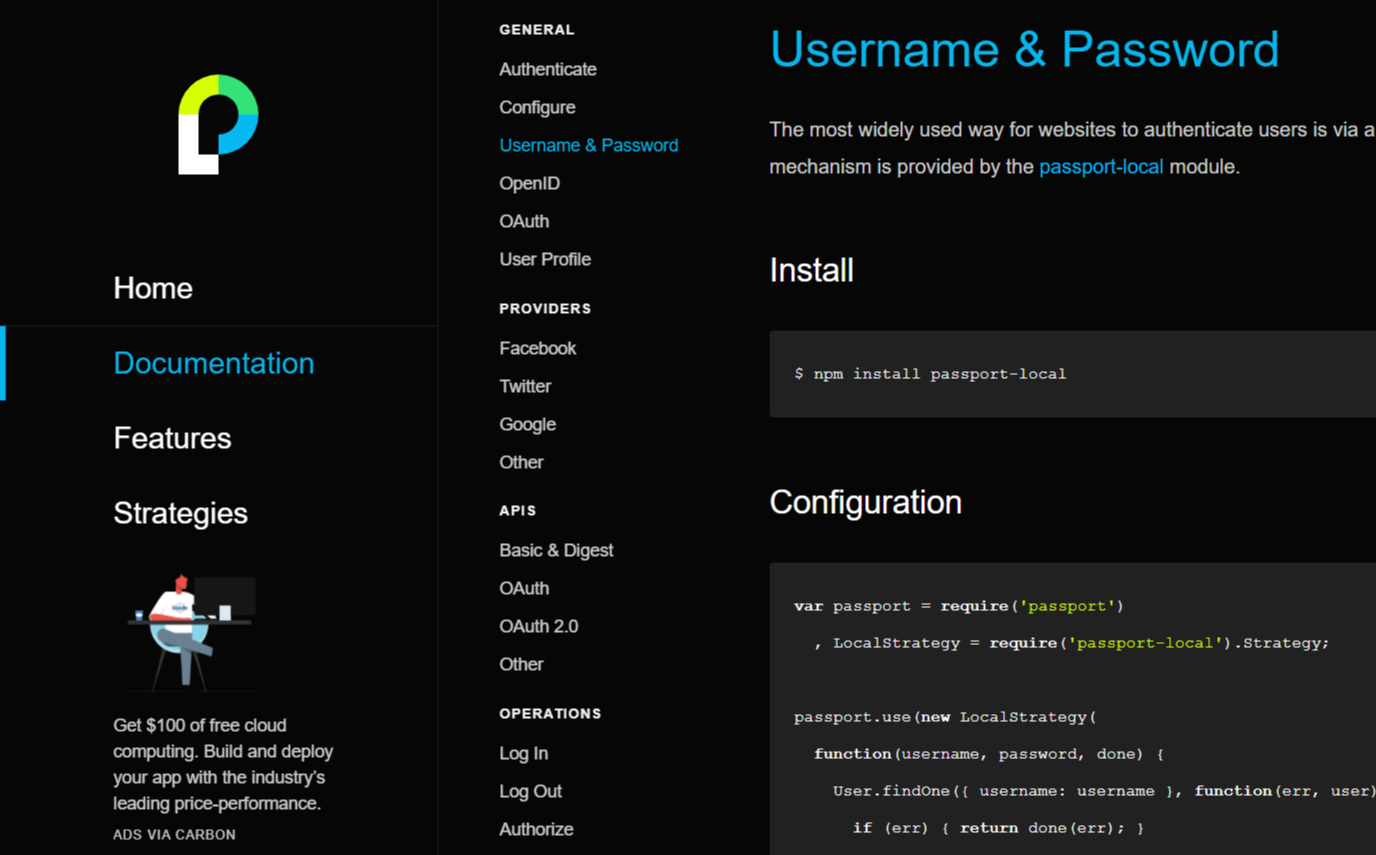
Task: Click the GENERAL section label
Action: pyautogui.click(x=537, y=30)
